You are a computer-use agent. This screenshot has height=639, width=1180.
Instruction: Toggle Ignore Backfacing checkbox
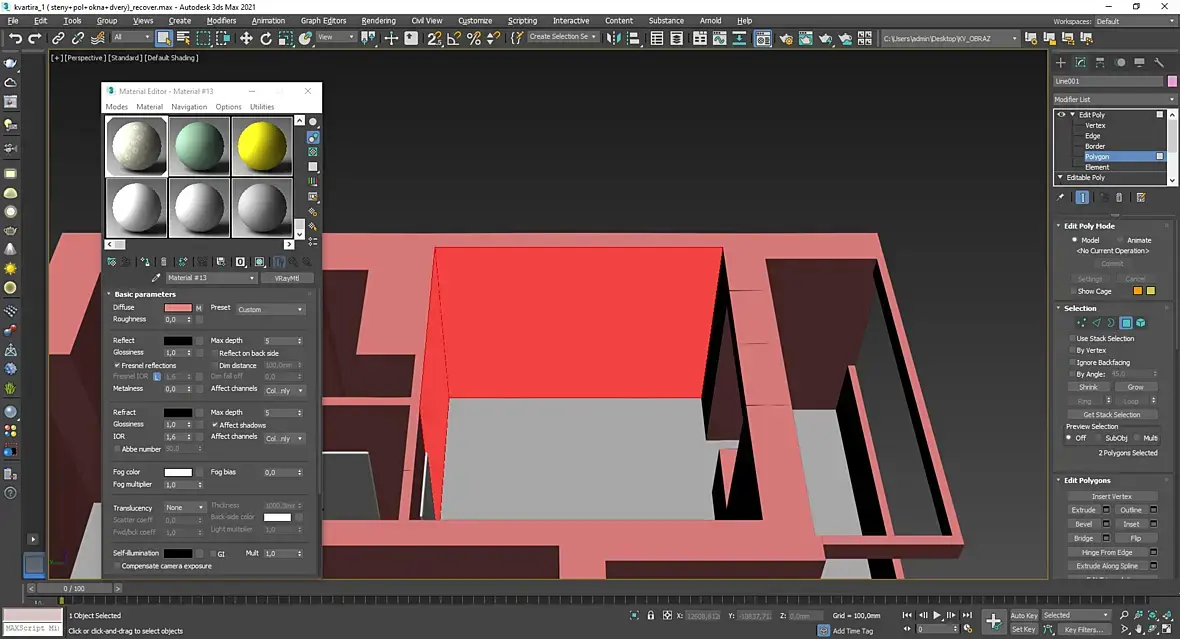pos(1071,362)
